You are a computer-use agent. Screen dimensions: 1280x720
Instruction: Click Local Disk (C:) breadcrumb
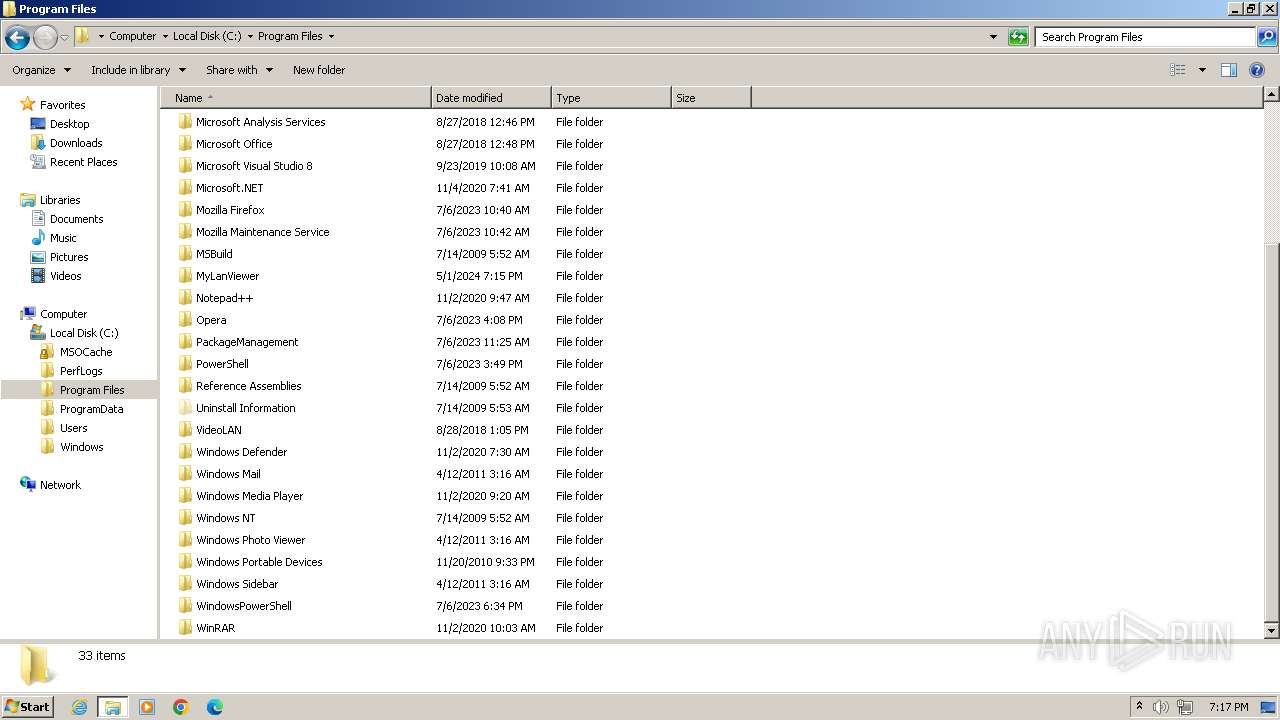pyautogui.click(x=207, y=37)
